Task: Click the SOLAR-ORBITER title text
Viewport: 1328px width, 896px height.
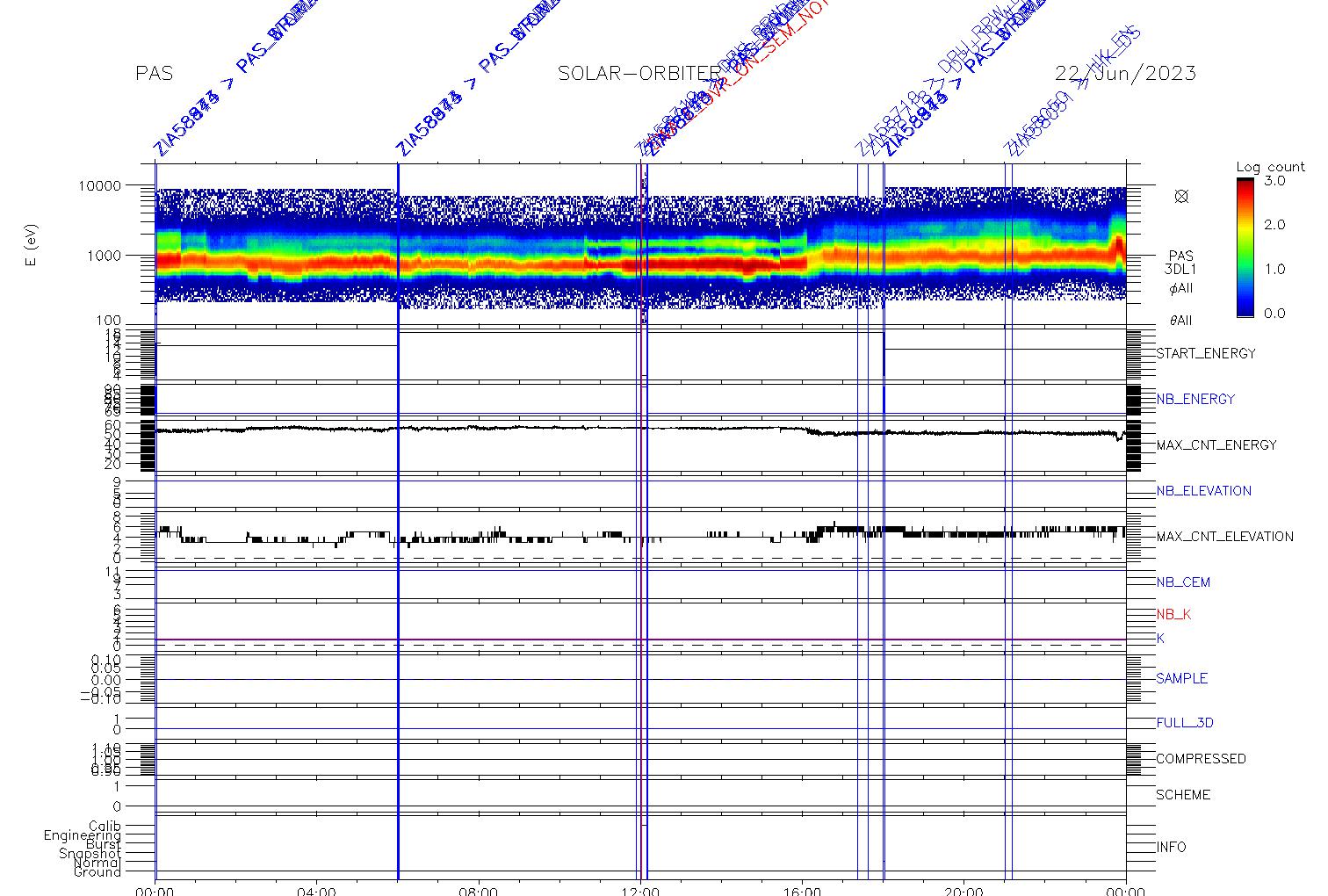Action: coord(639,74)
